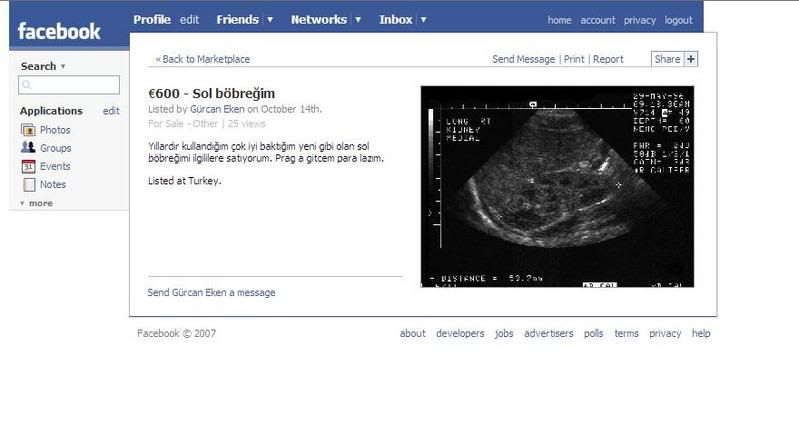Expand more applications in sidebar
The height and width of the screenshot is (435, 799).
[36, 203]
